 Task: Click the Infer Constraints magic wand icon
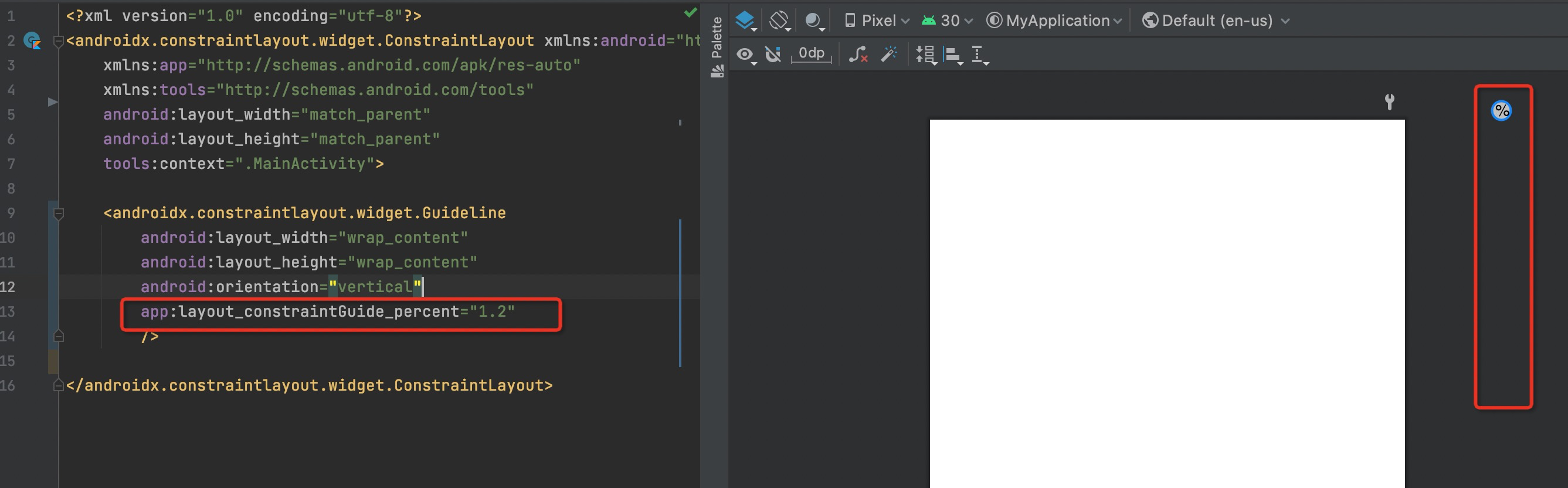pyautogui.click(x=889, y=55)
